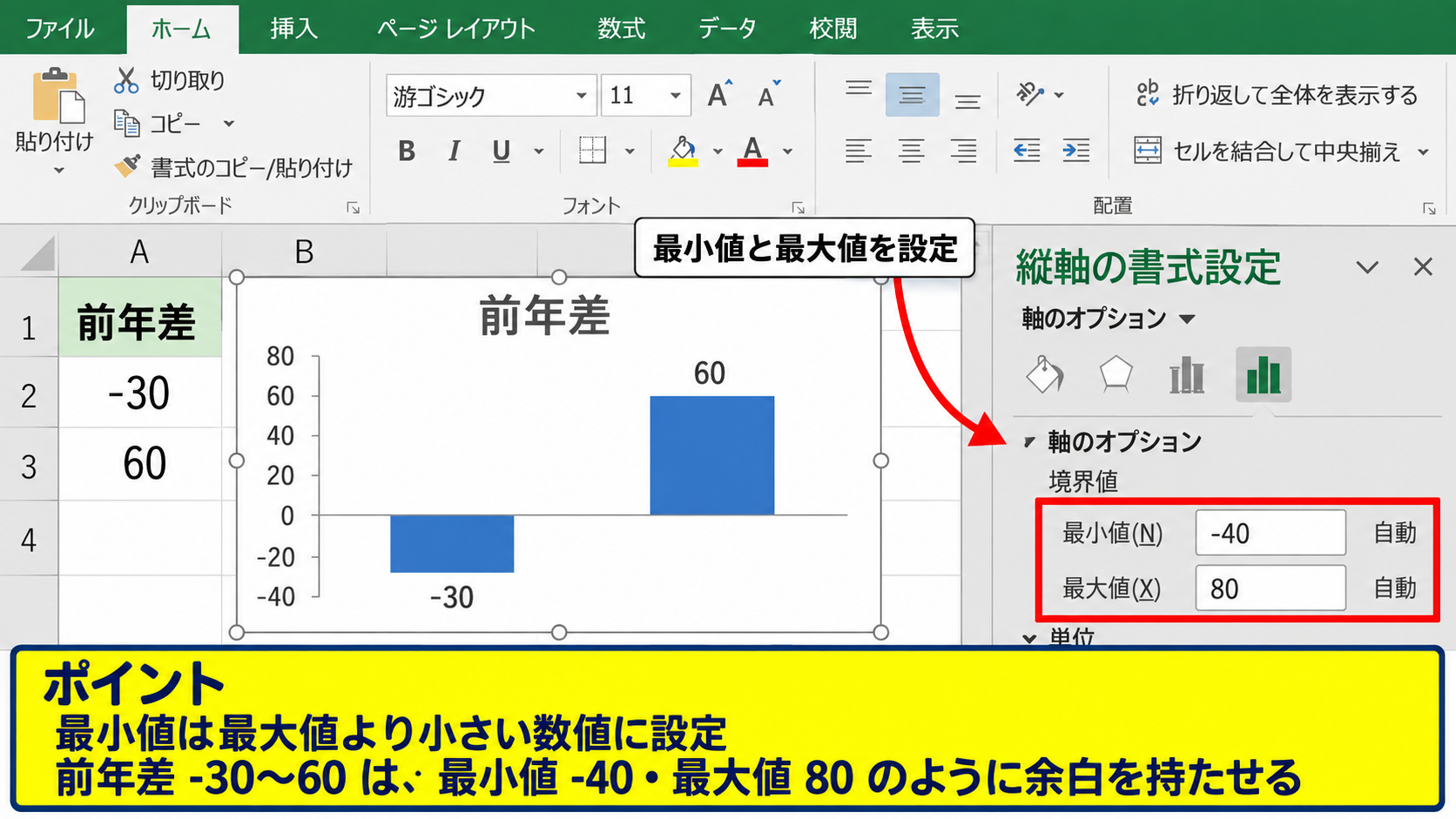Open the font size dropdown
This screenshot has width=1456, height=819.
click(675, 96)
